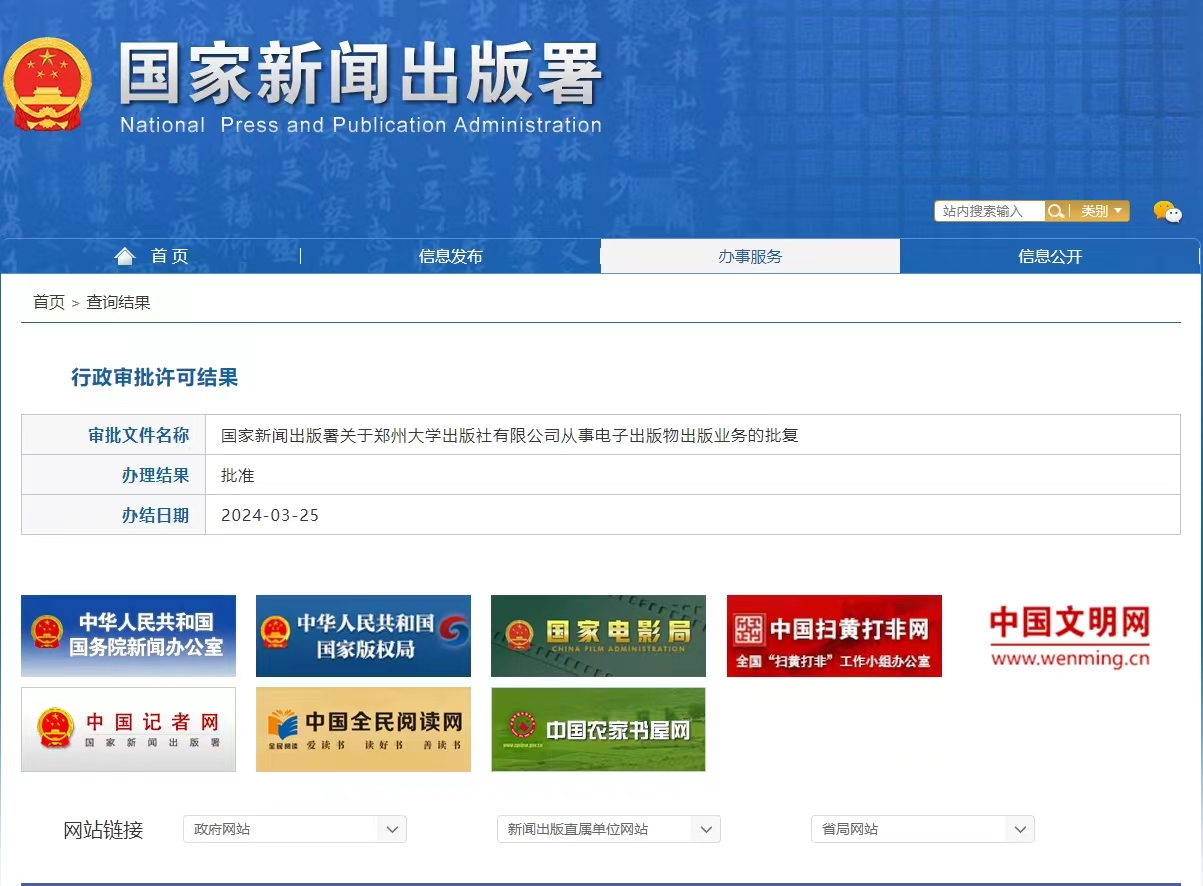Viewport: 1203px width, 886px height.
Task: Open 中国记者网 banner link
Action: pyautogui.click(x=128, y=729)
